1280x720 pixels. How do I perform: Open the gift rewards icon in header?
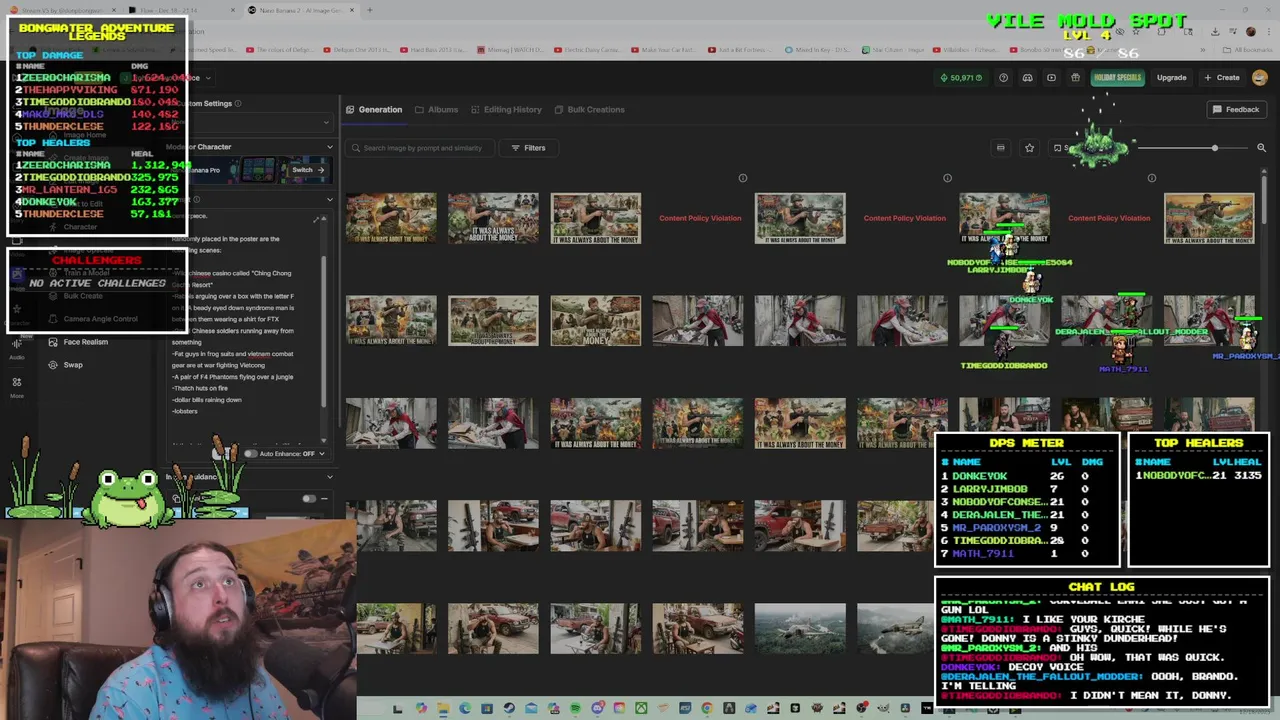[1075, 78]
